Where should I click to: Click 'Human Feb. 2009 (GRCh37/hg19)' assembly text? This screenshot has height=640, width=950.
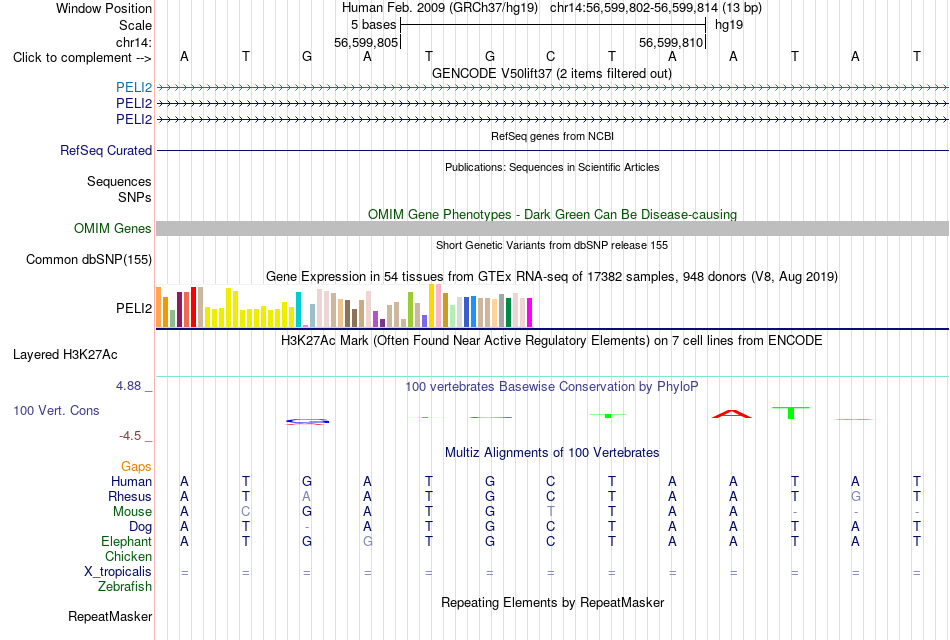pos(440,8)
